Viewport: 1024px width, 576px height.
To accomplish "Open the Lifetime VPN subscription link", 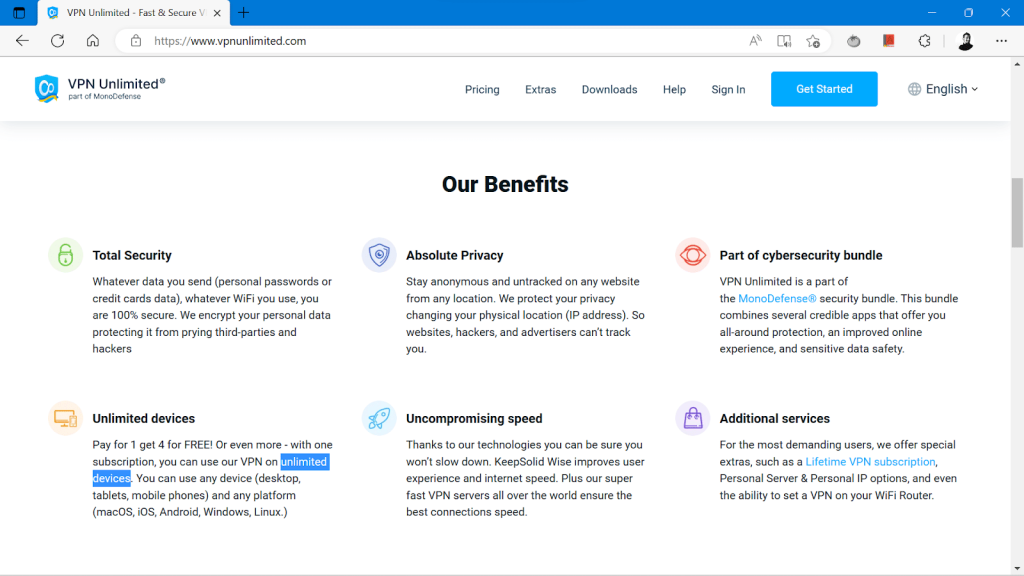I will click(x=870, y=462).
